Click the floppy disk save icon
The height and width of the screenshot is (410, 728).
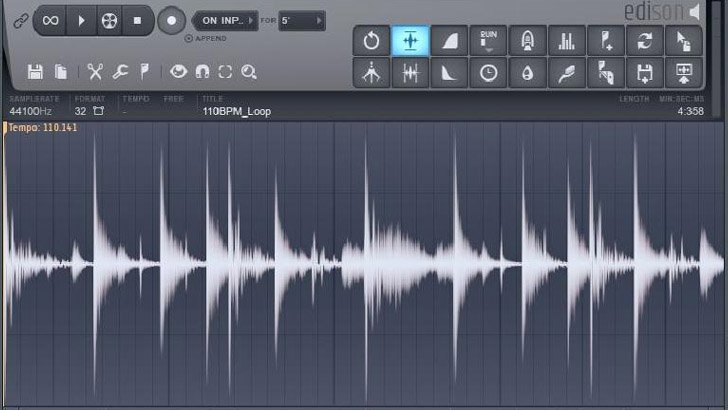(x=35, y=72)
